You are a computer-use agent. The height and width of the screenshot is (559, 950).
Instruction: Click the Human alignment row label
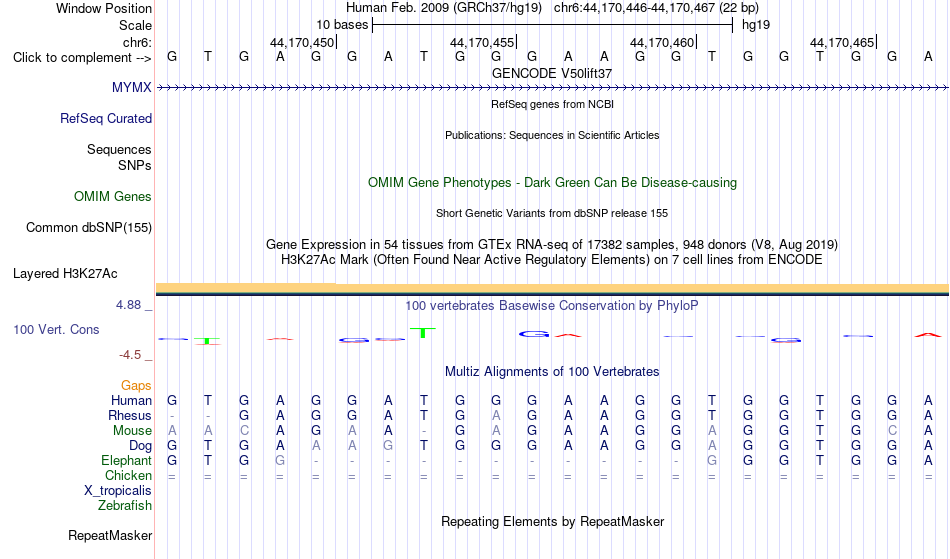[x=131, y=400]
